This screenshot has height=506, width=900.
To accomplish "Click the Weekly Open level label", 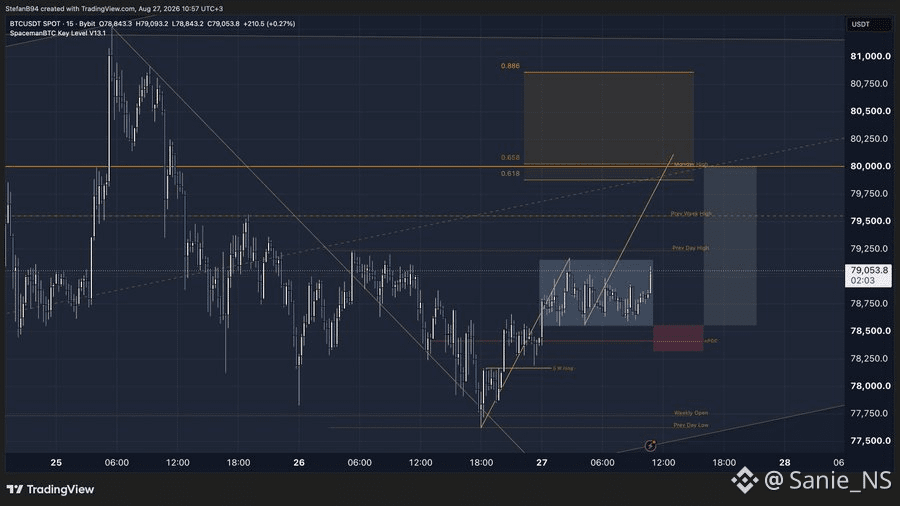I will click(x=690, y=413).
